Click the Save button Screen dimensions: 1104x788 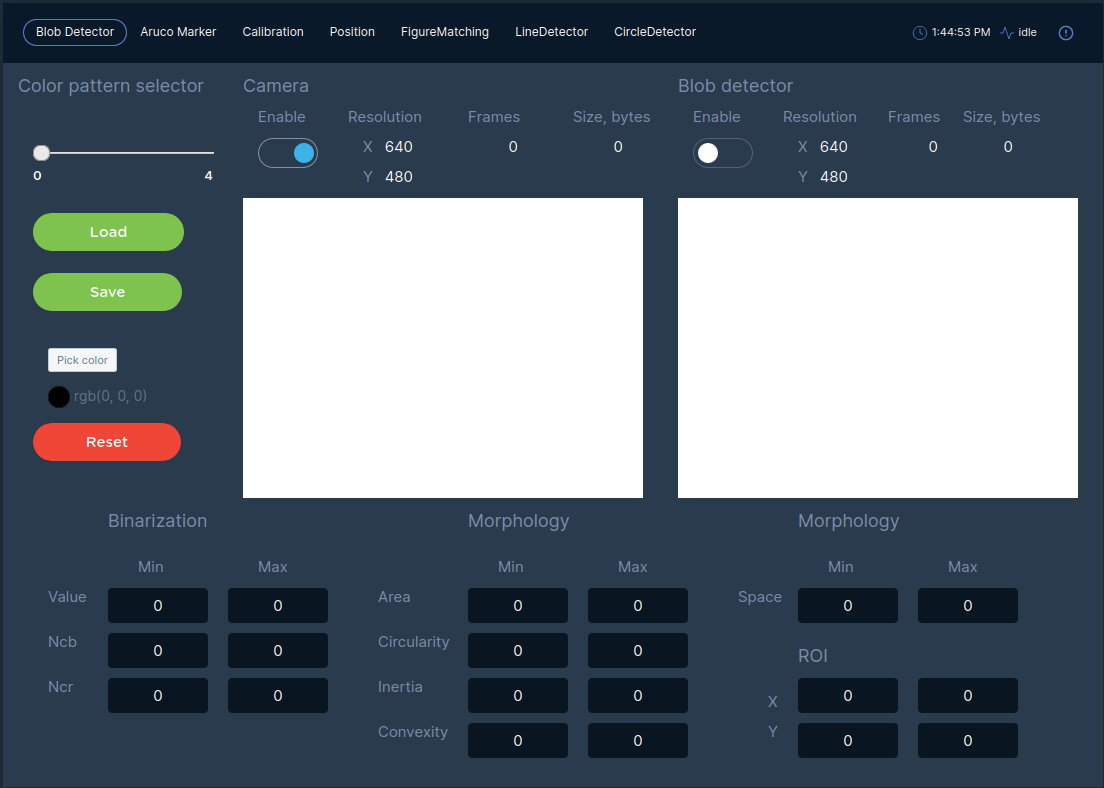coord(108,292)
